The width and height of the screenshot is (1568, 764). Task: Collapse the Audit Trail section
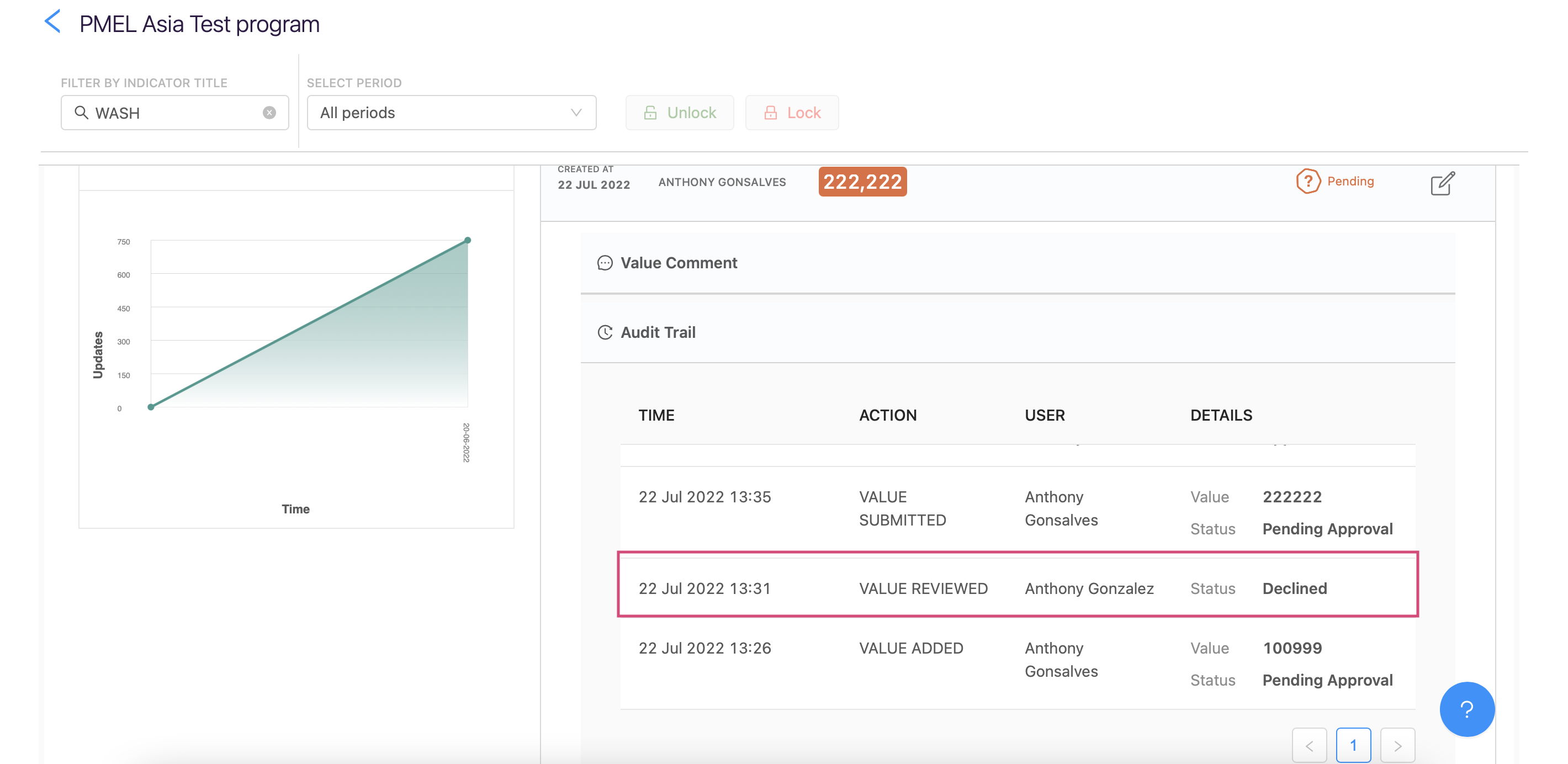point(658,332)
